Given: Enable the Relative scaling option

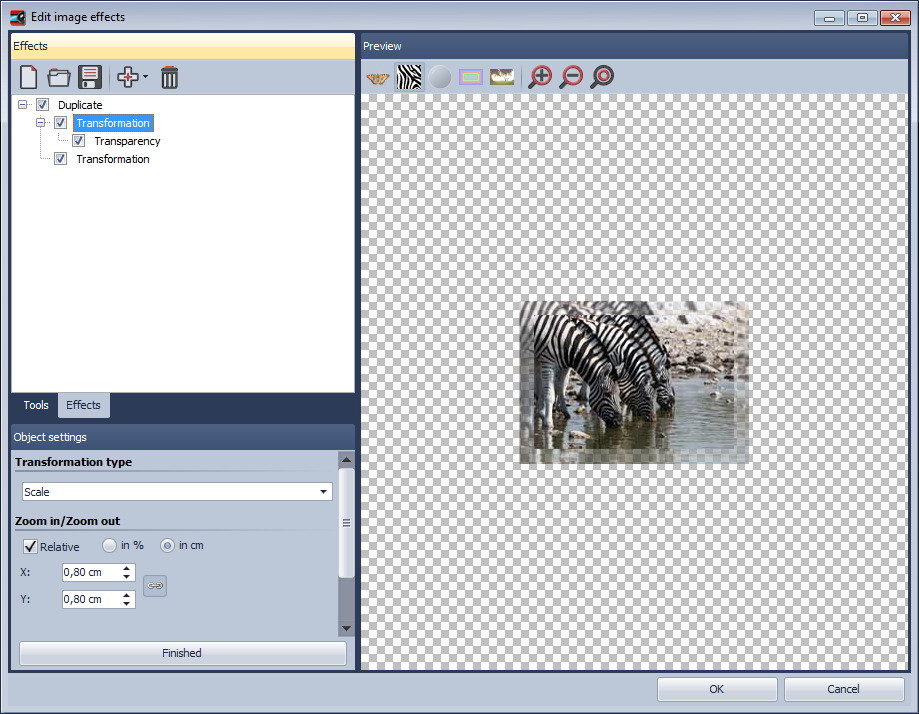Looking at the screenshot, I should pos(30,546).
